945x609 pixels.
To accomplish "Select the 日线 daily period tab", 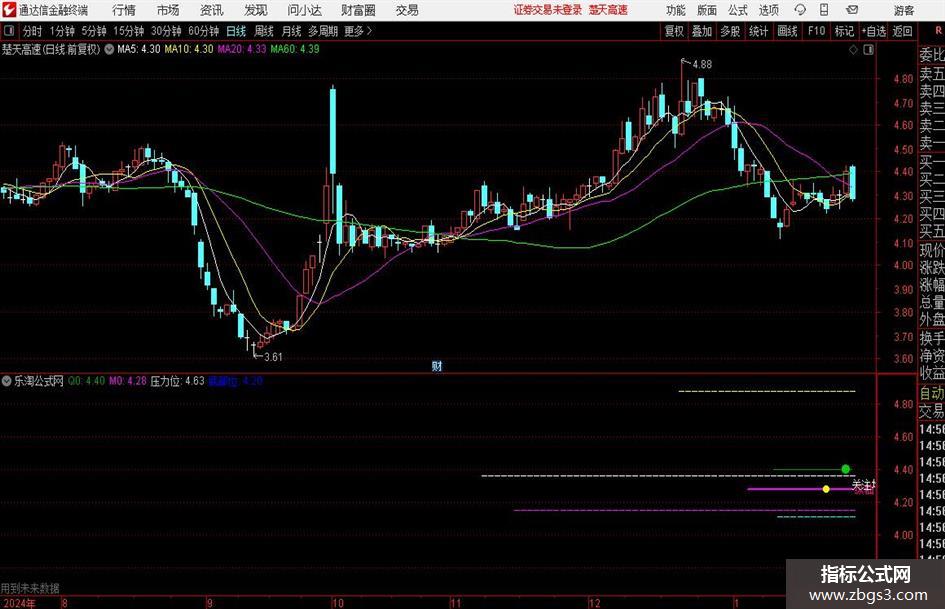I will point(236,31).
